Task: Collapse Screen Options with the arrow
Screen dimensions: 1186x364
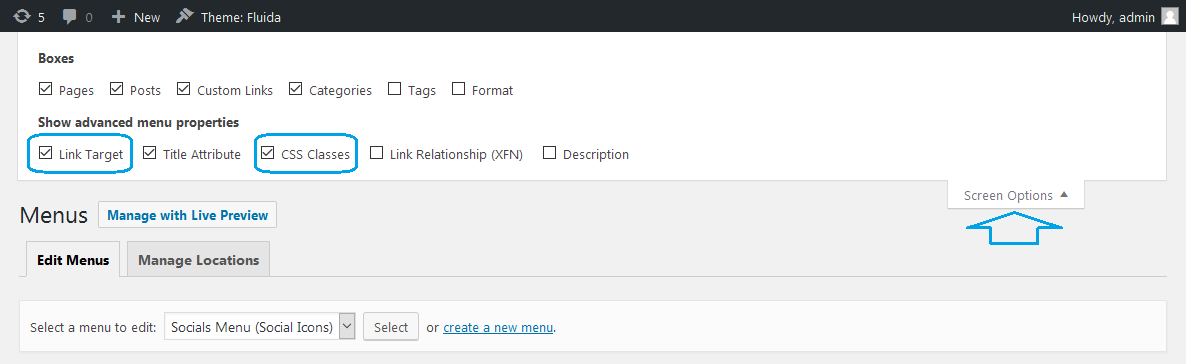Action: [1064, 194]
